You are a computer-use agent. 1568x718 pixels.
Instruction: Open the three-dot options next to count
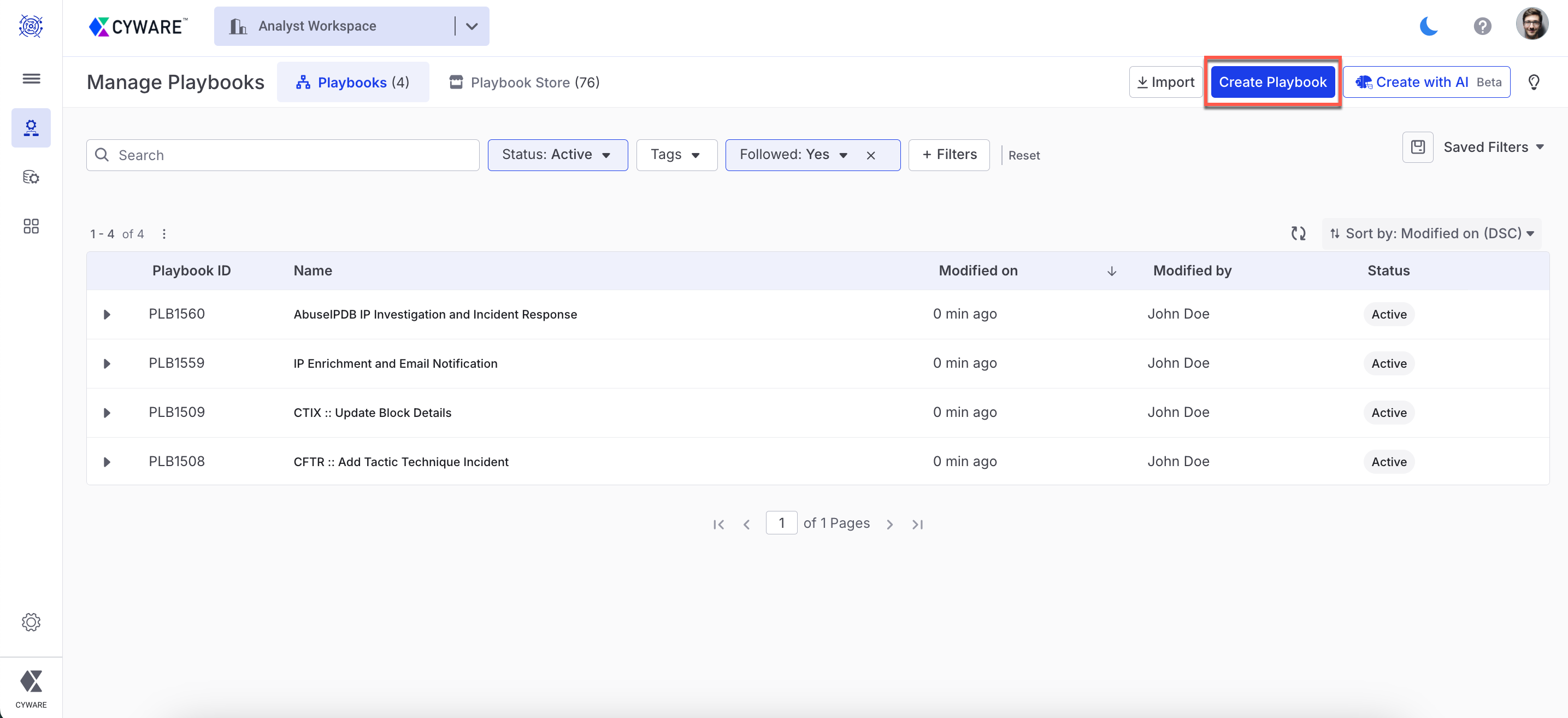pyautogui.click(x=164, y=234)
